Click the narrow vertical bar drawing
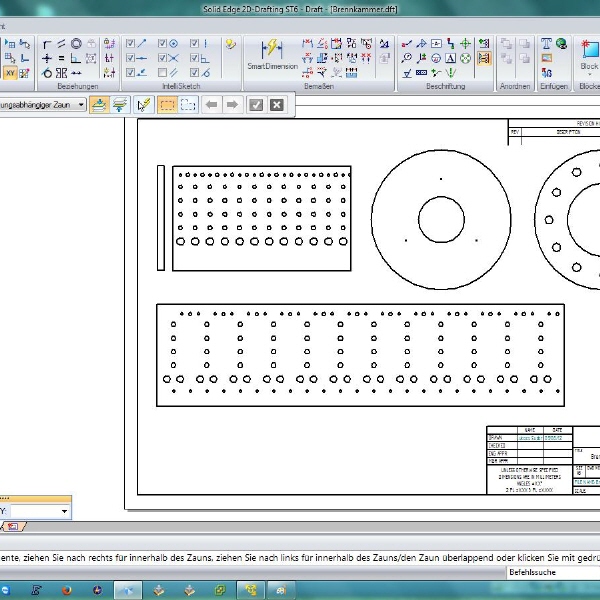Image resolution: width=600 pixels, height=600 pixels. tap(161, 218)
